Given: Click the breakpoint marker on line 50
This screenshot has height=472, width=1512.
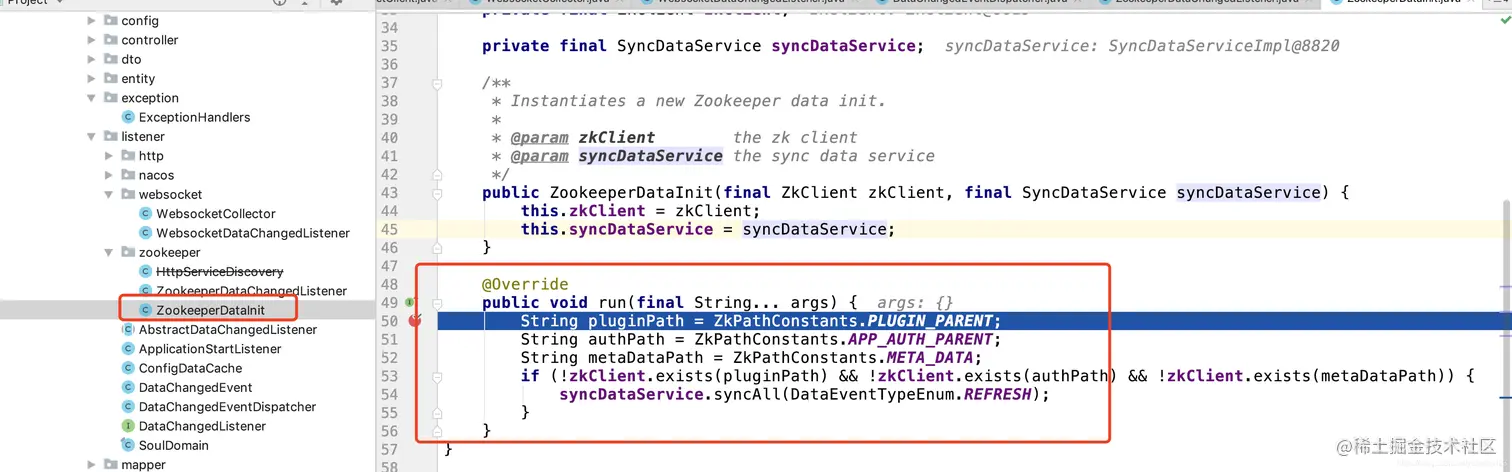Looking at the screenshot, I should point(416,320).
